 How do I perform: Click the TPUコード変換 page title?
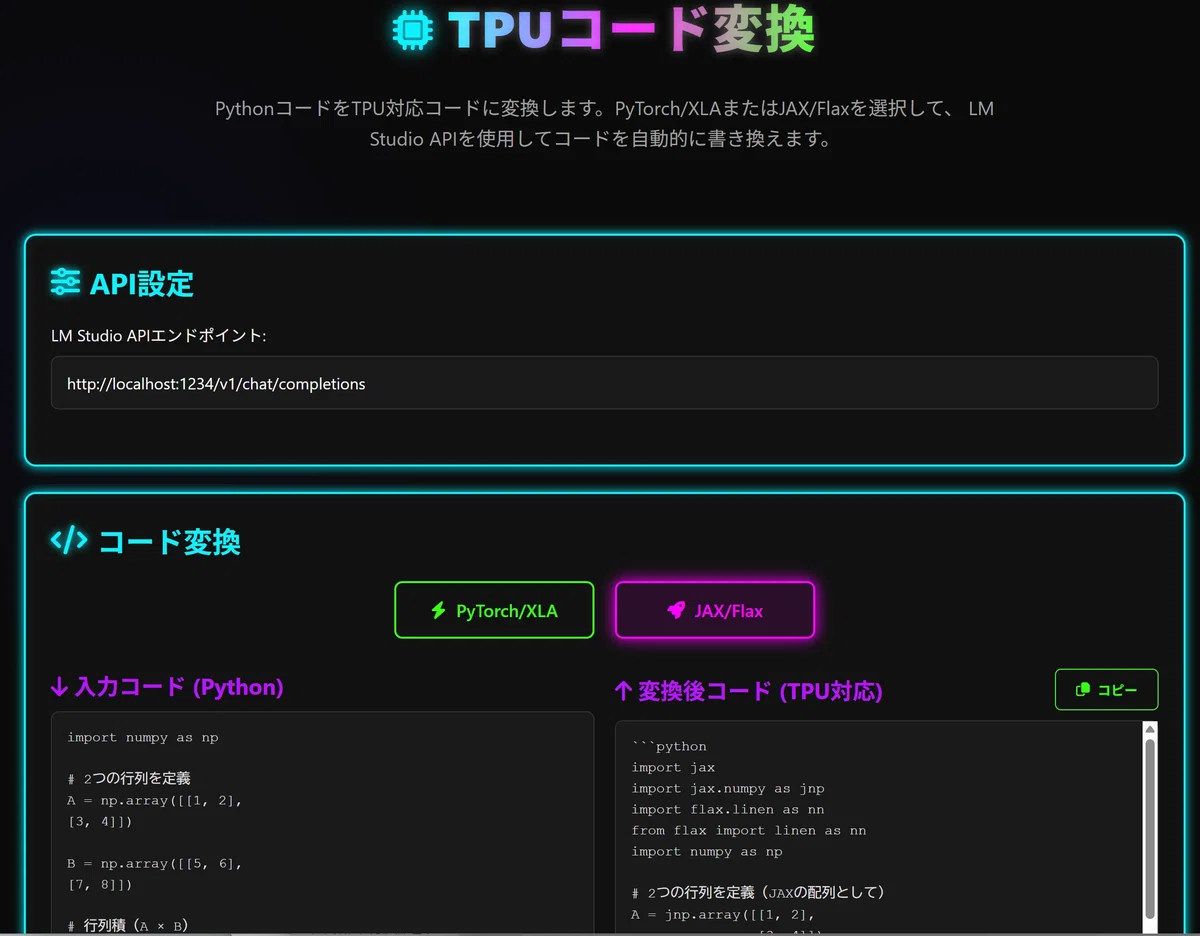click(x=631, y=30)
